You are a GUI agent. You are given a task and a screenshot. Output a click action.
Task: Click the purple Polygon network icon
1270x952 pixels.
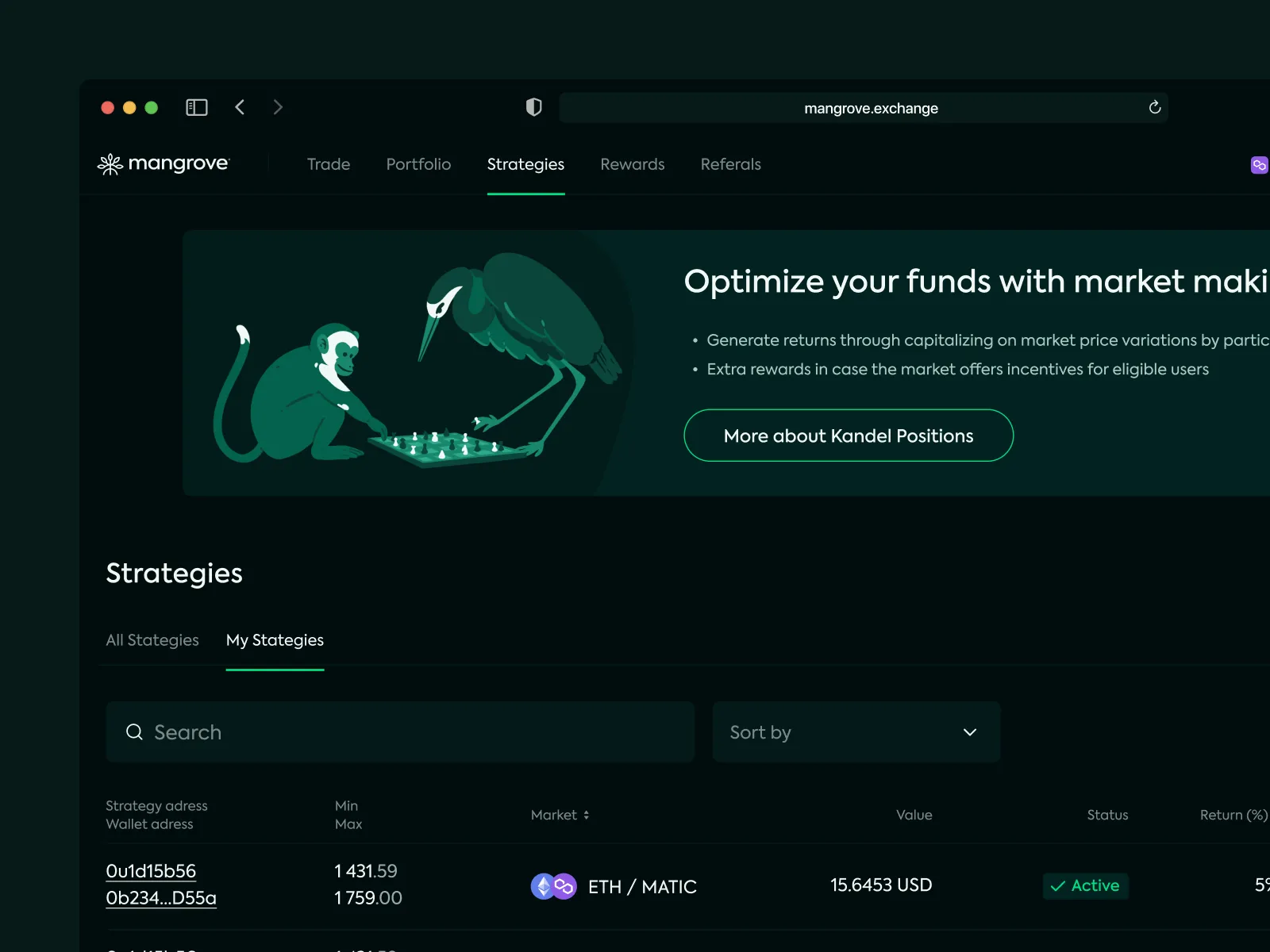pyautogui.click(x=1259, y=165)
